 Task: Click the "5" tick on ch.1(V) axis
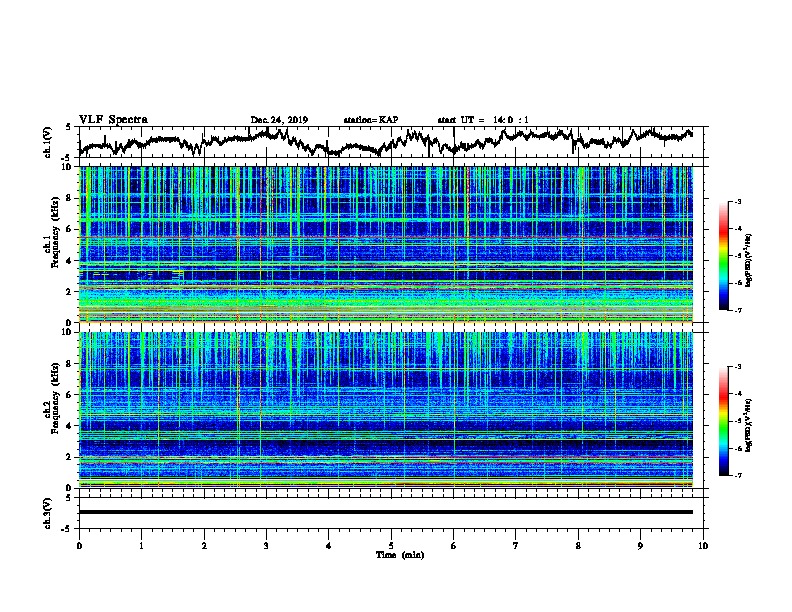pos(68,127)
